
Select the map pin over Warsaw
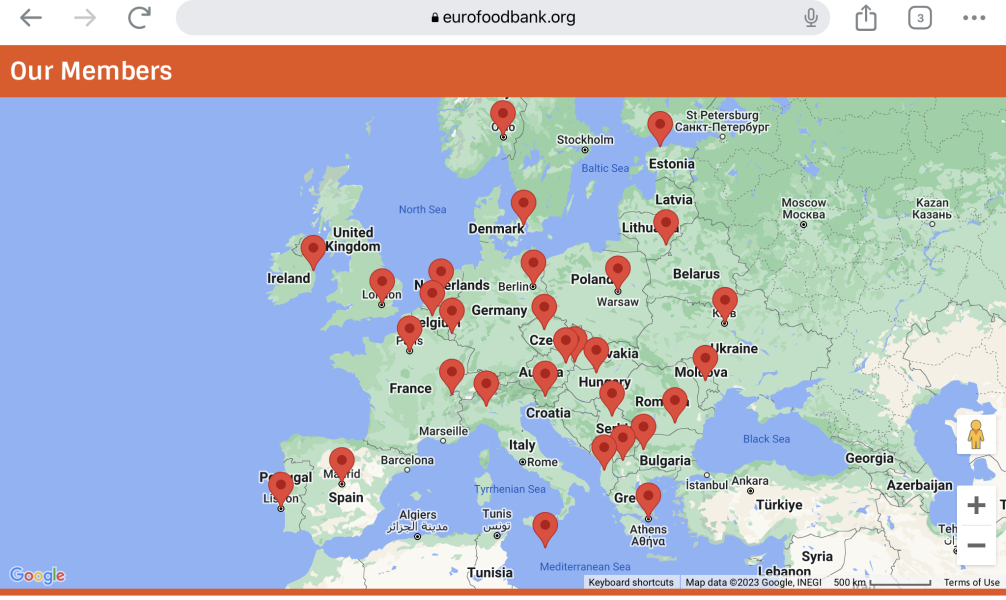618,273
